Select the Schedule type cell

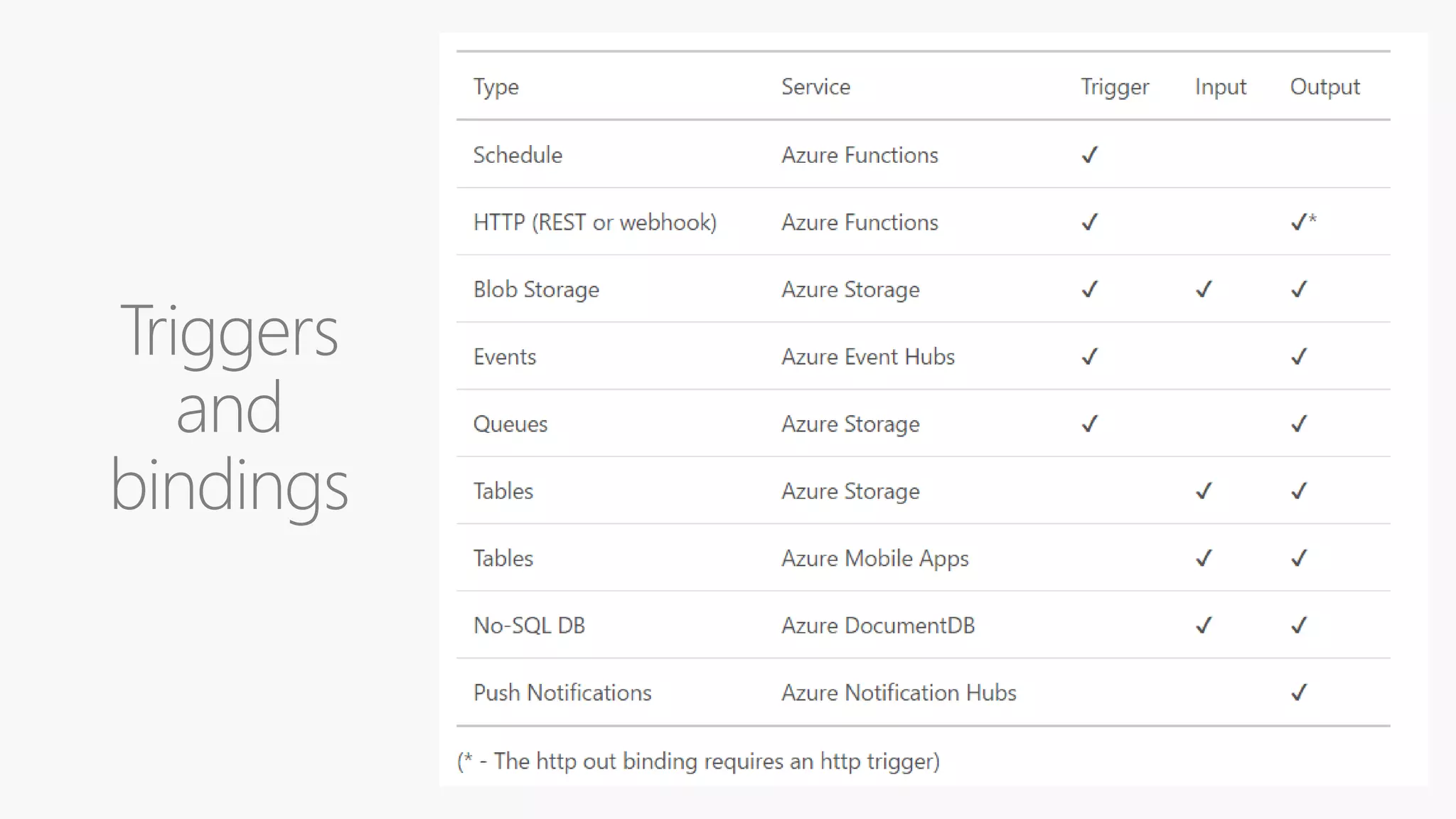click(518, 155)
